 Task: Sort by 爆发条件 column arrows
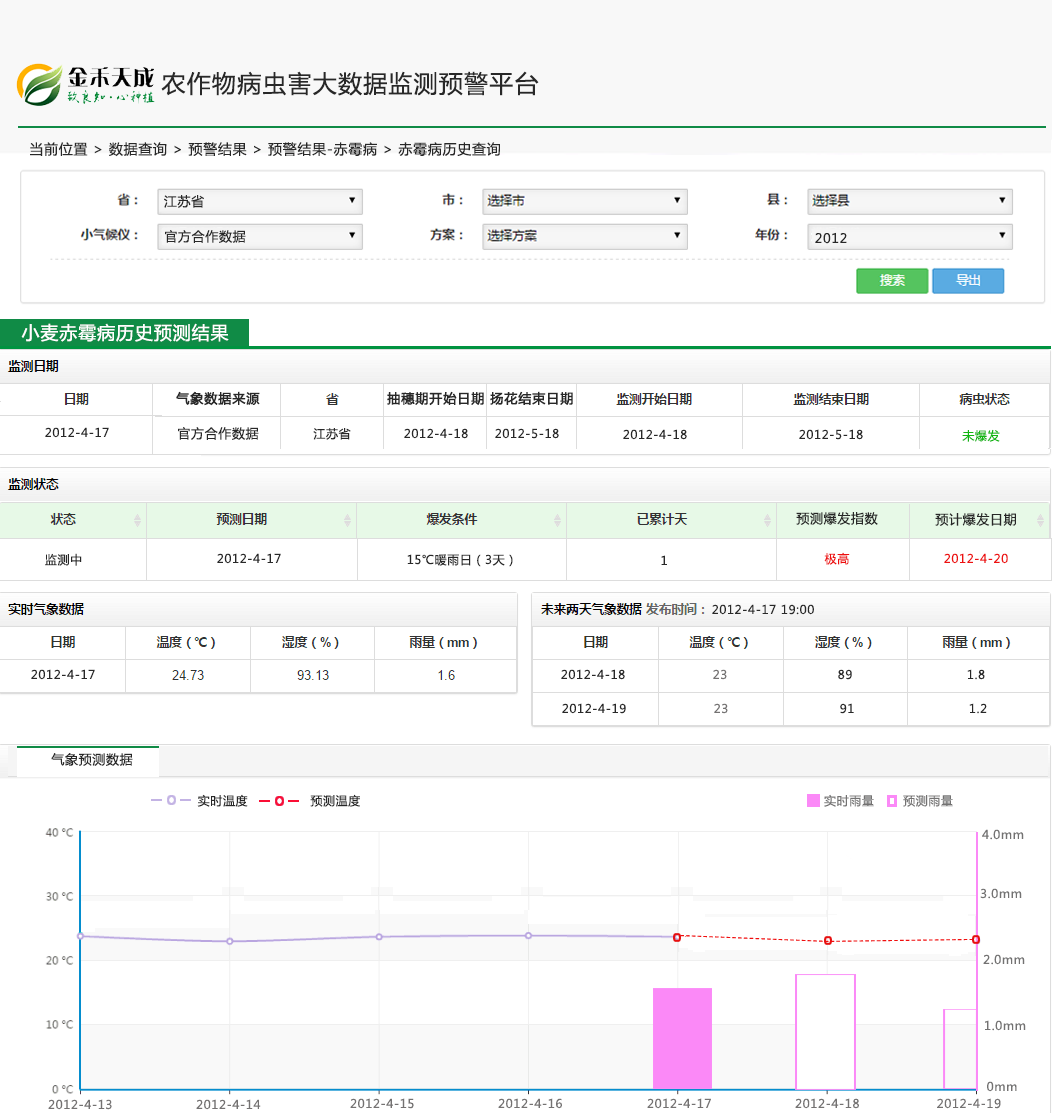[x=557, y=520]
